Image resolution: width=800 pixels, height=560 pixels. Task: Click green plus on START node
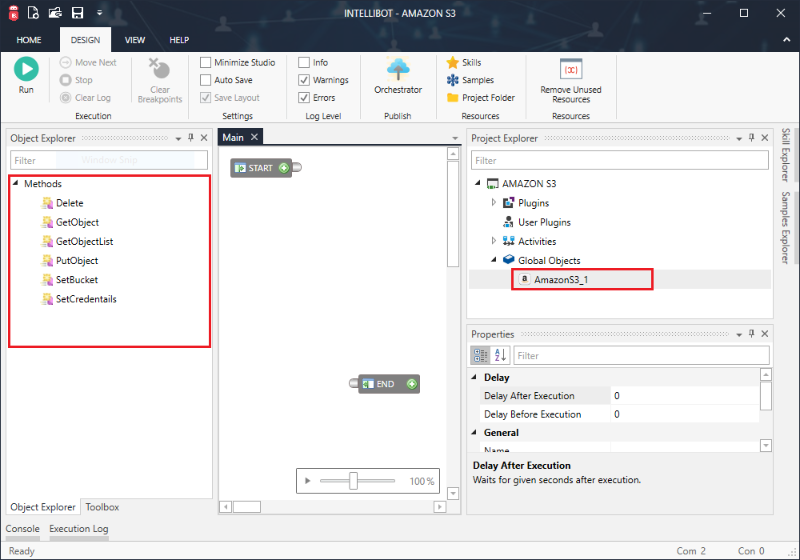click(x=284, y=168)
